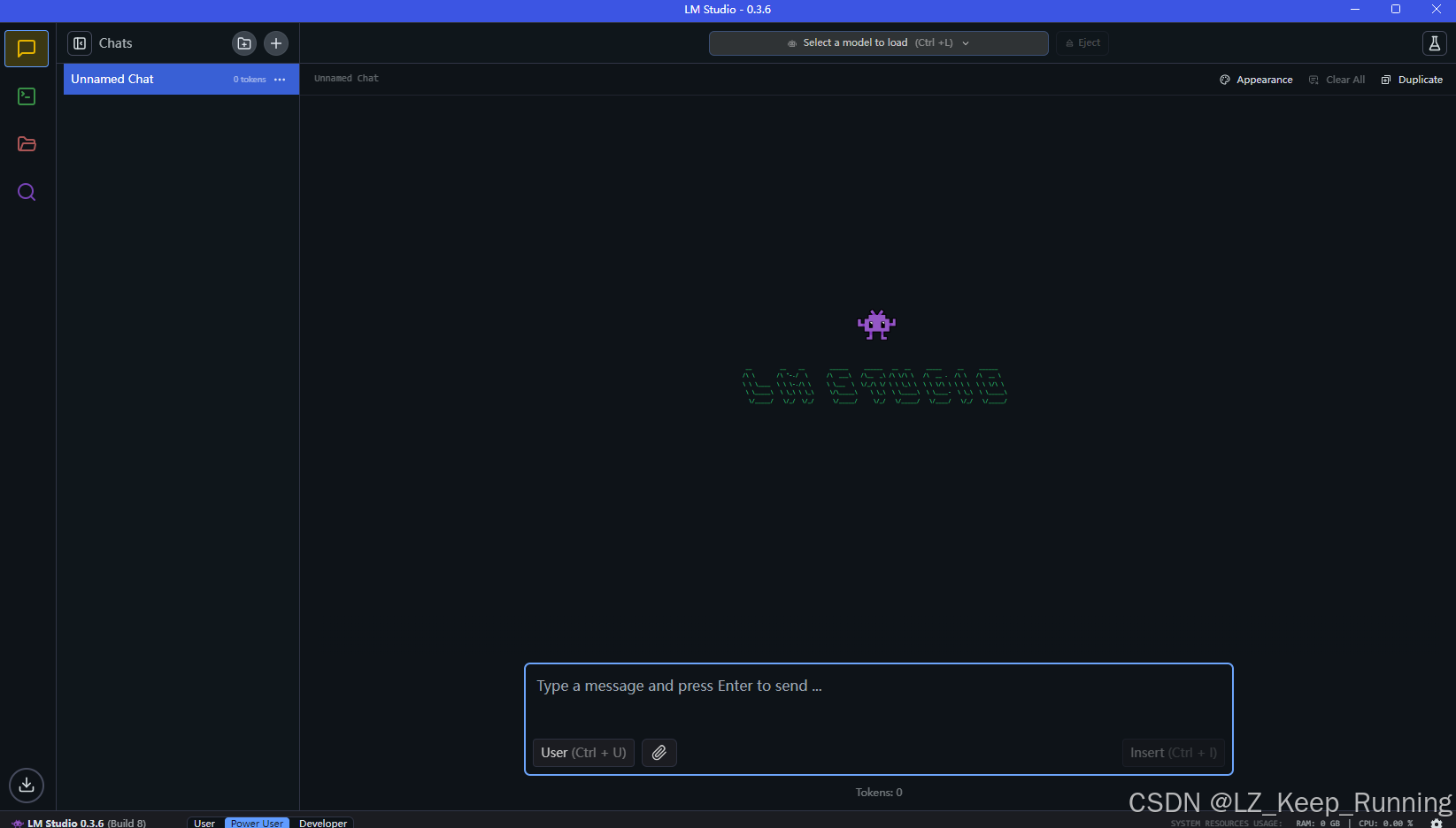Screen dimensions: 1456x828
Task: Open the flask settings panel icon
Action: pos(1434,43)
